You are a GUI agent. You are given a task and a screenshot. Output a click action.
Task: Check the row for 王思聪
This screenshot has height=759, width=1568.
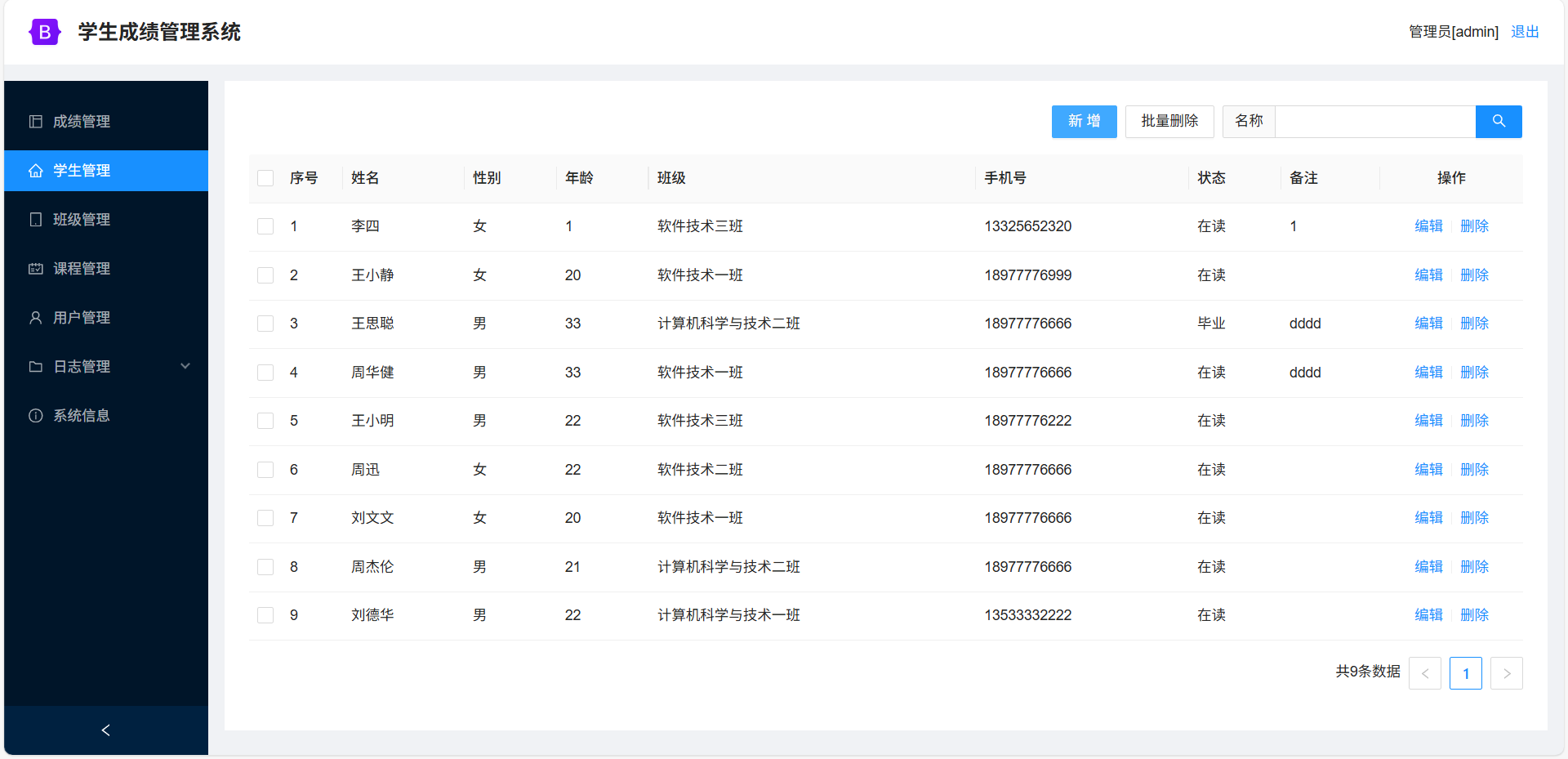[265, 324]
